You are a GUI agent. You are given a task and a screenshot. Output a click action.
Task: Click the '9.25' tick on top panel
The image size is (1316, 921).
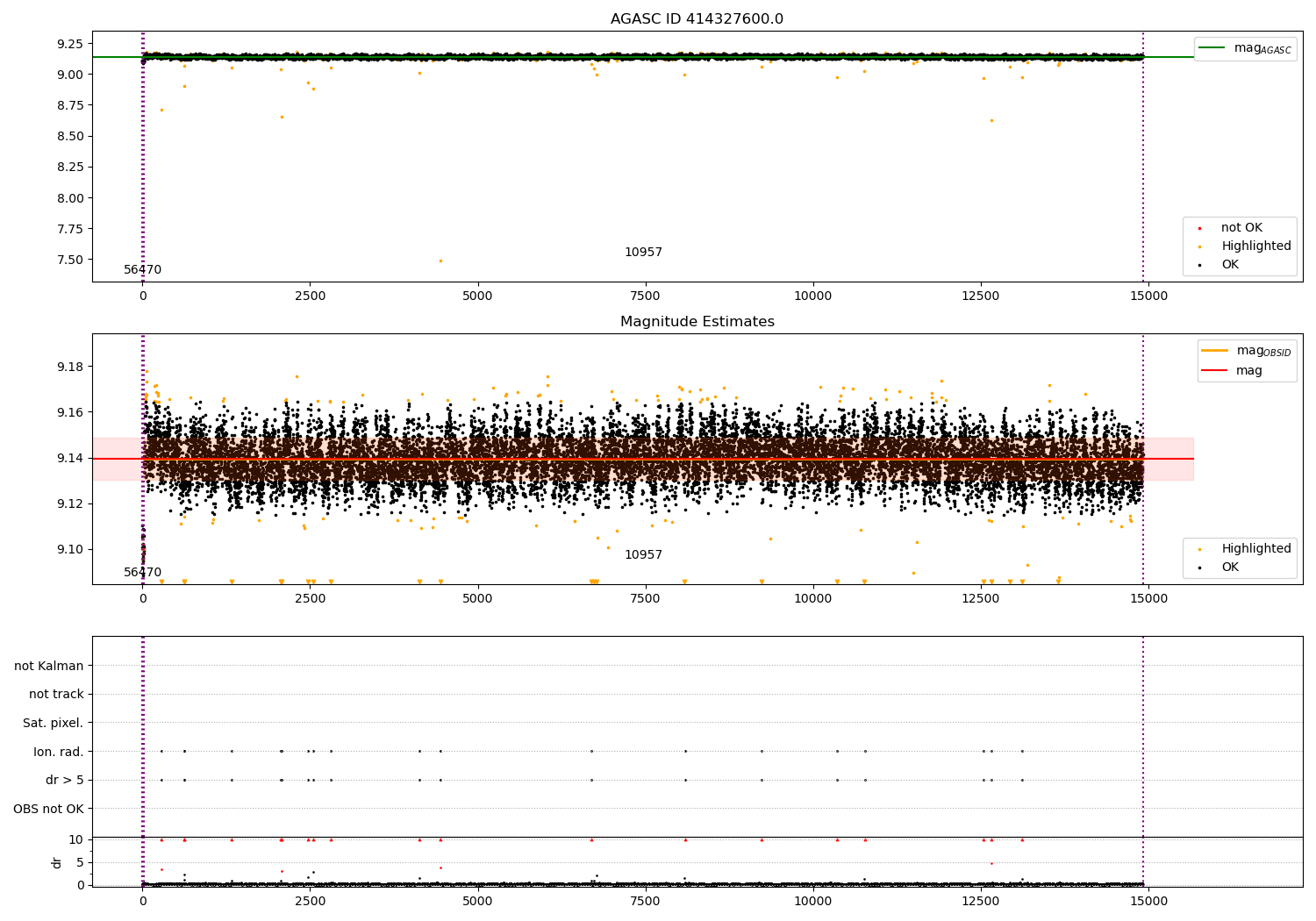(69, 44)
